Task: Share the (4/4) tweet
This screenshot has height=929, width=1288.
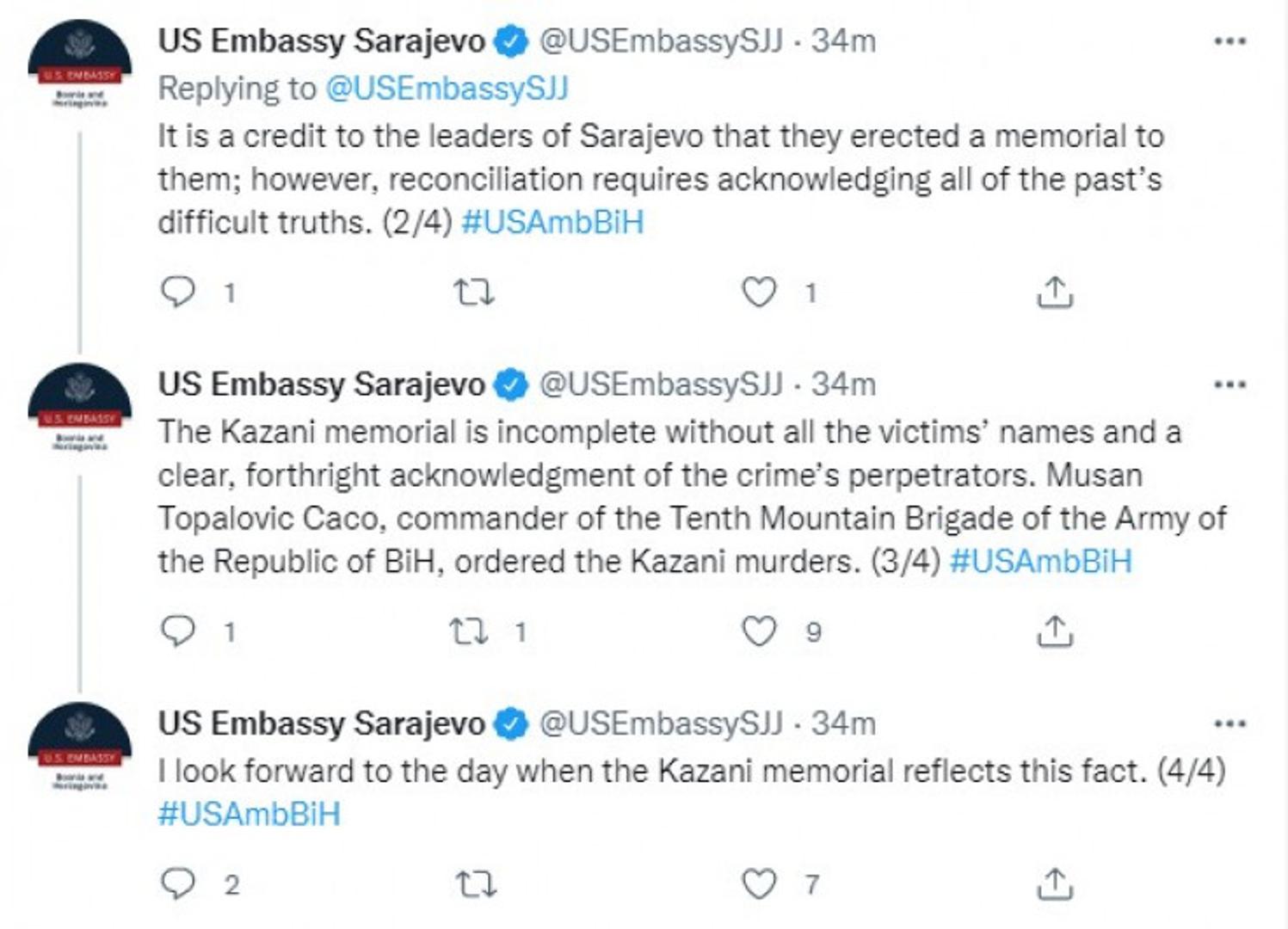Action: coord(1055,884)
